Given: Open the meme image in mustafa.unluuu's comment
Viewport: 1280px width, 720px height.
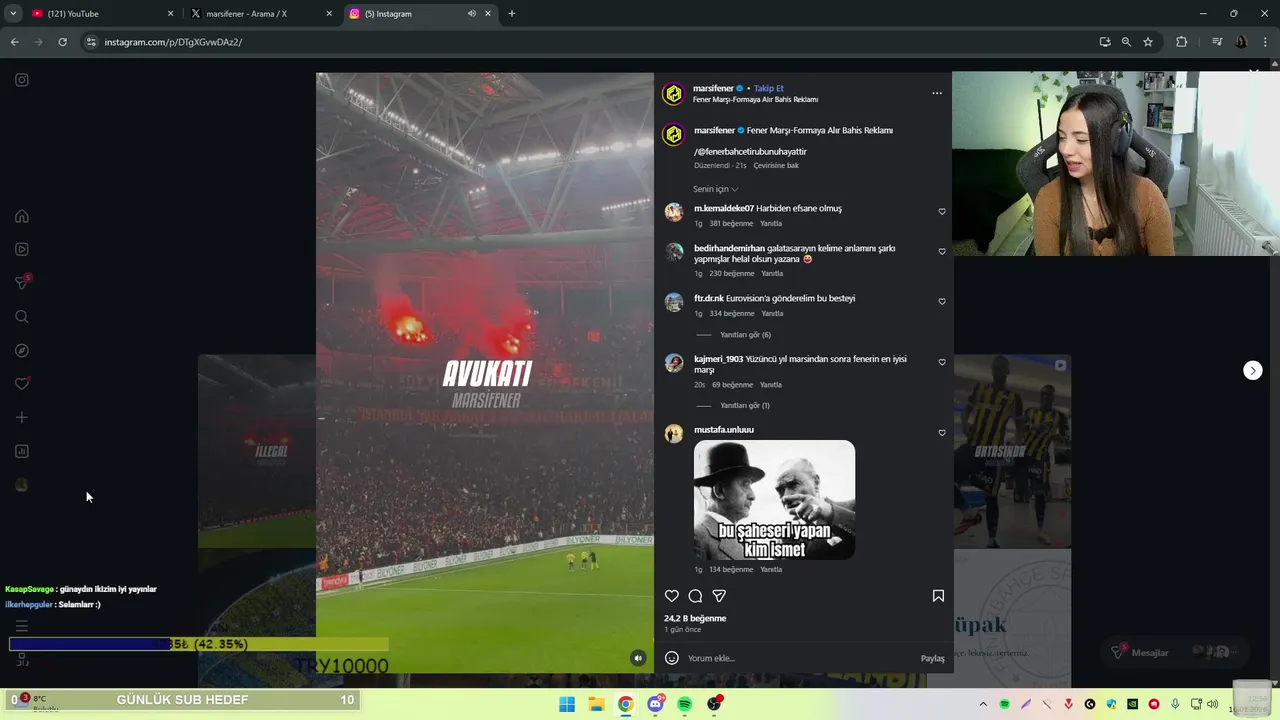Looking at the screenshot, I should [774, 500].
